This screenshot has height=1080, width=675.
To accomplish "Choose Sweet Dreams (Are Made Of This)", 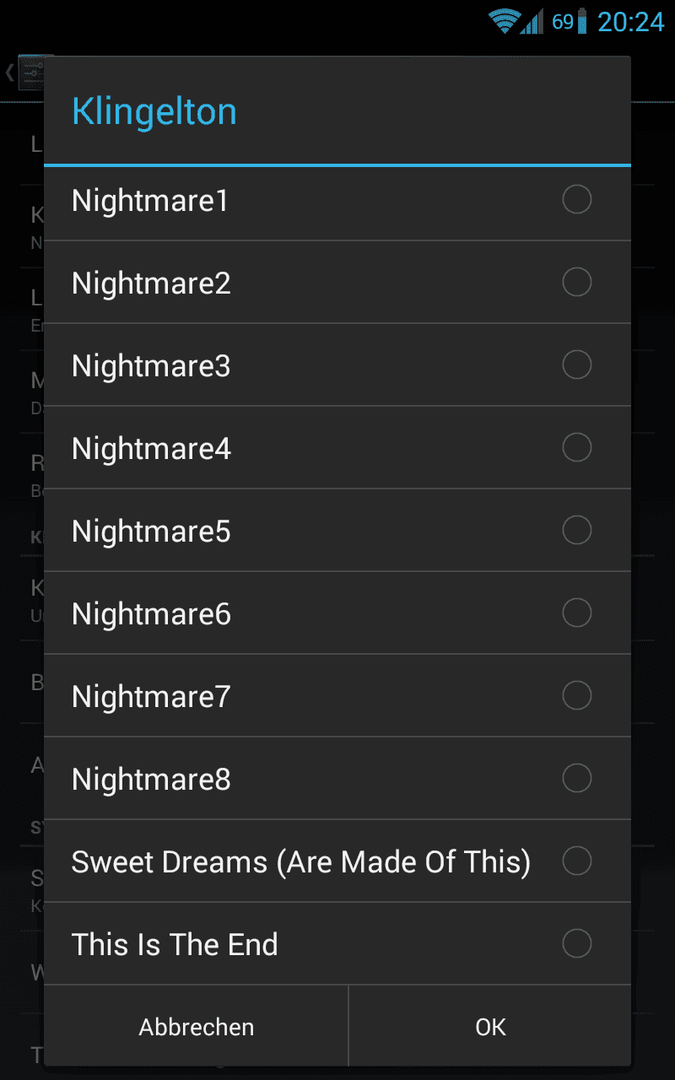I will click(x=338, y=861).
